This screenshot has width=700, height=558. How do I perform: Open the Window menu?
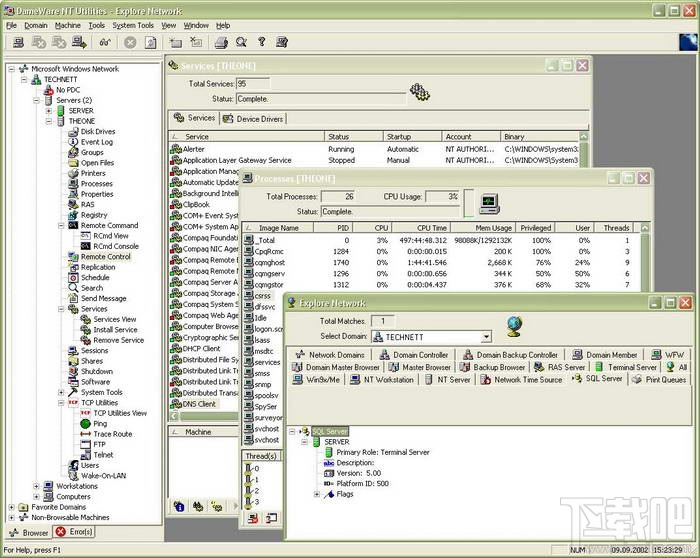coord(196,25)
